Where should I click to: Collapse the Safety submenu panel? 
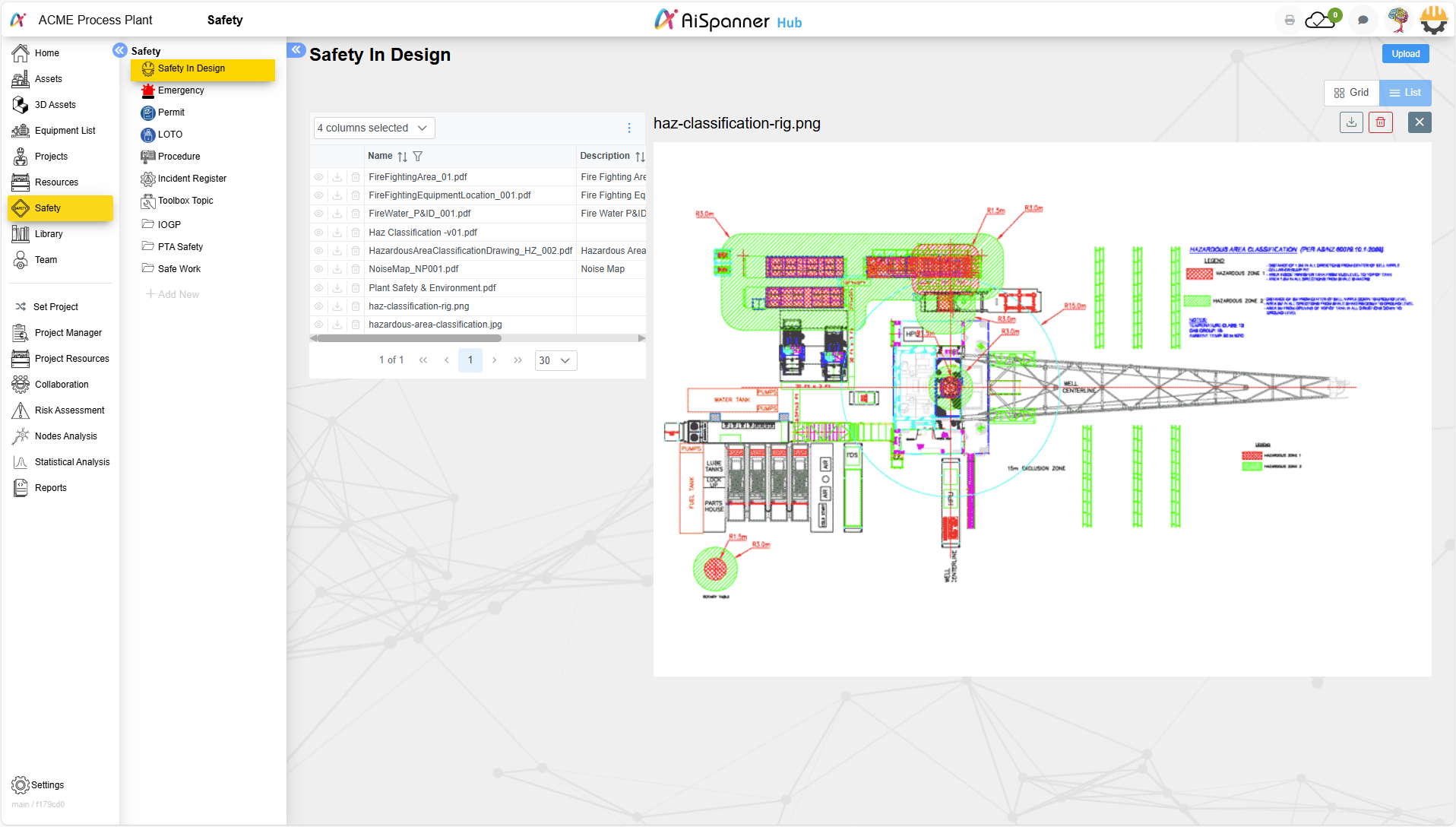[119, 50]
